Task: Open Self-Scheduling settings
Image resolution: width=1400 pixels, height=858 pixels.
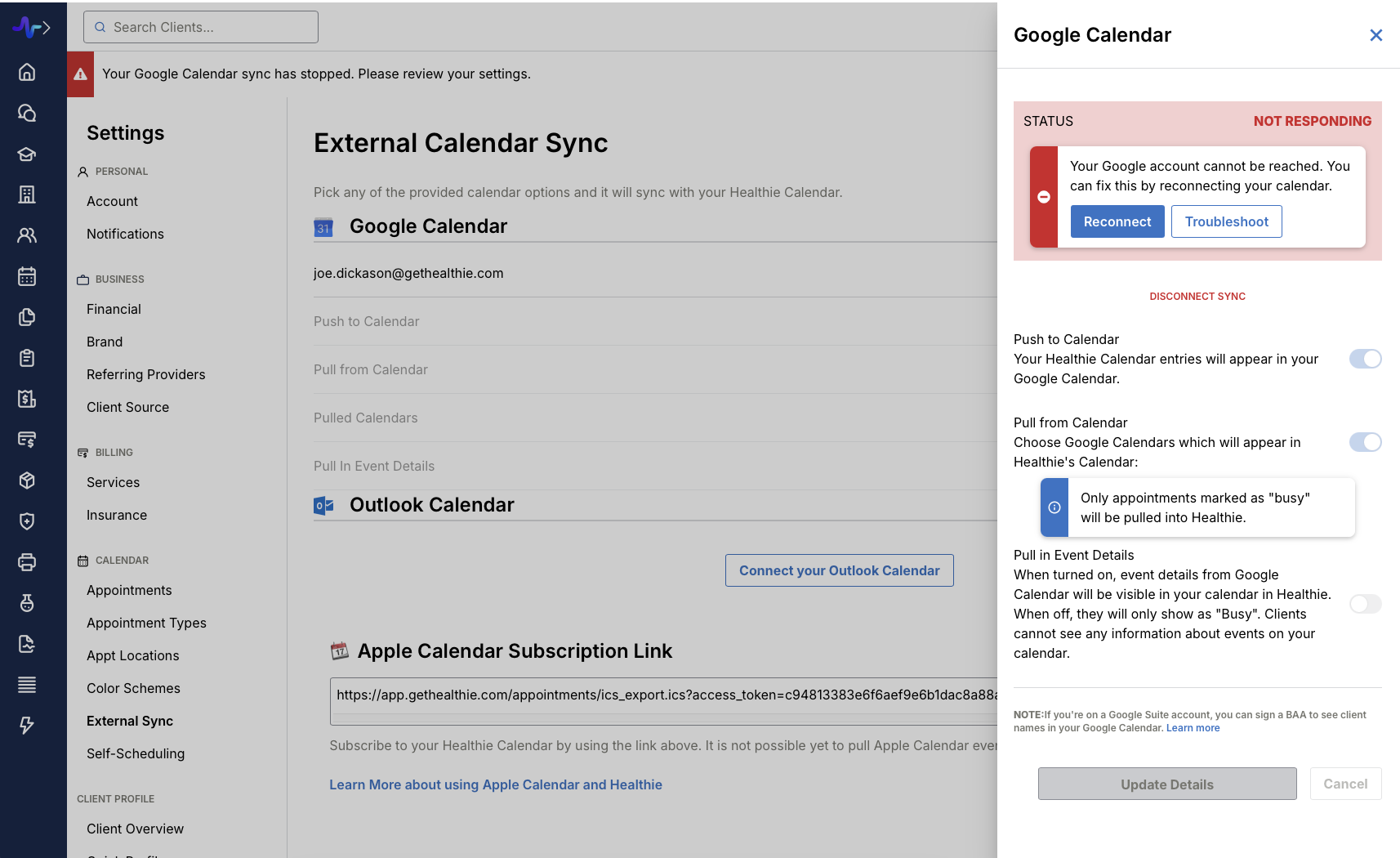Action: point(136,753)
